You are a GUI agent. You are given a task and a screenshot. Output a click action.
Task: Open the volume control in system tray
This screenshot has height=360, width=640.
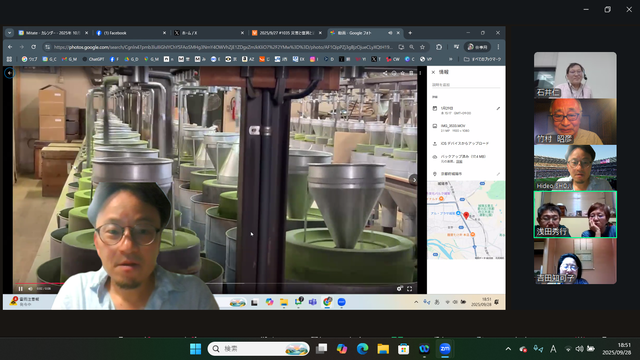click(579, 349)
